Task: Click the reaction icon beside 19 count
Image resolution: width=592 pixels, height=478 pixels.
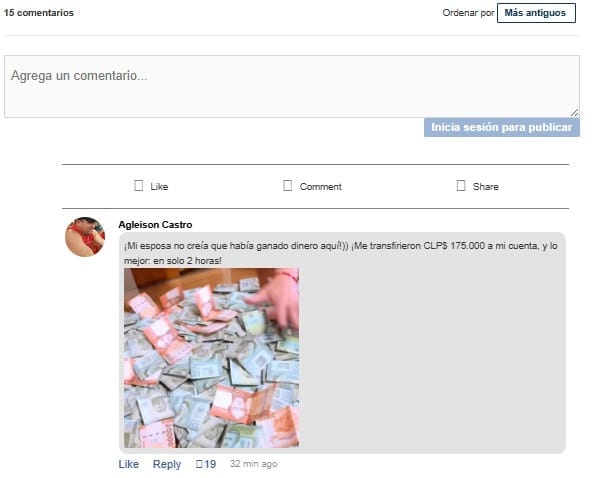Action: point(199,464)
